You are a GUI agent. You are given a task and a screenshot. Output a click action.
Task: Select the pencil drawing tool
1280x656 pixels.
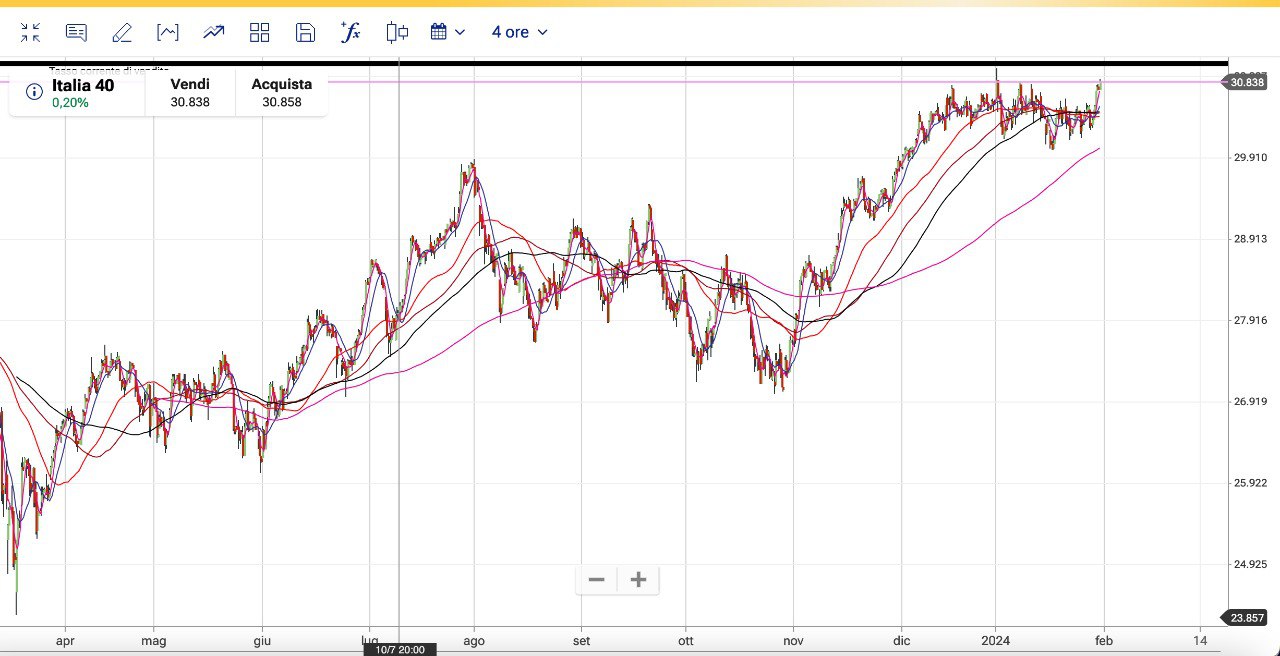pyautogui.click(x=122, y=33)
